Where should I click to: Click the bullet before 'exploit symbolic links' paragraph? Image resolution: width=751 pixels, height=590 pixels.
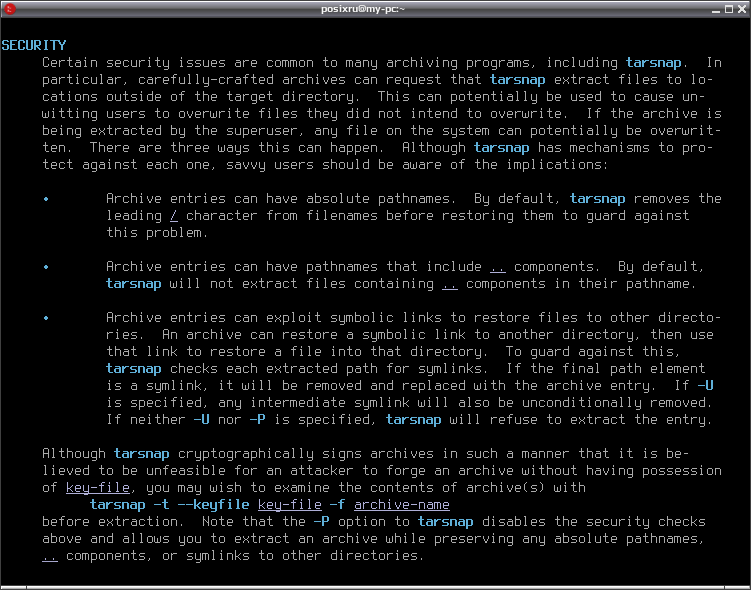[x=46, y=318]
